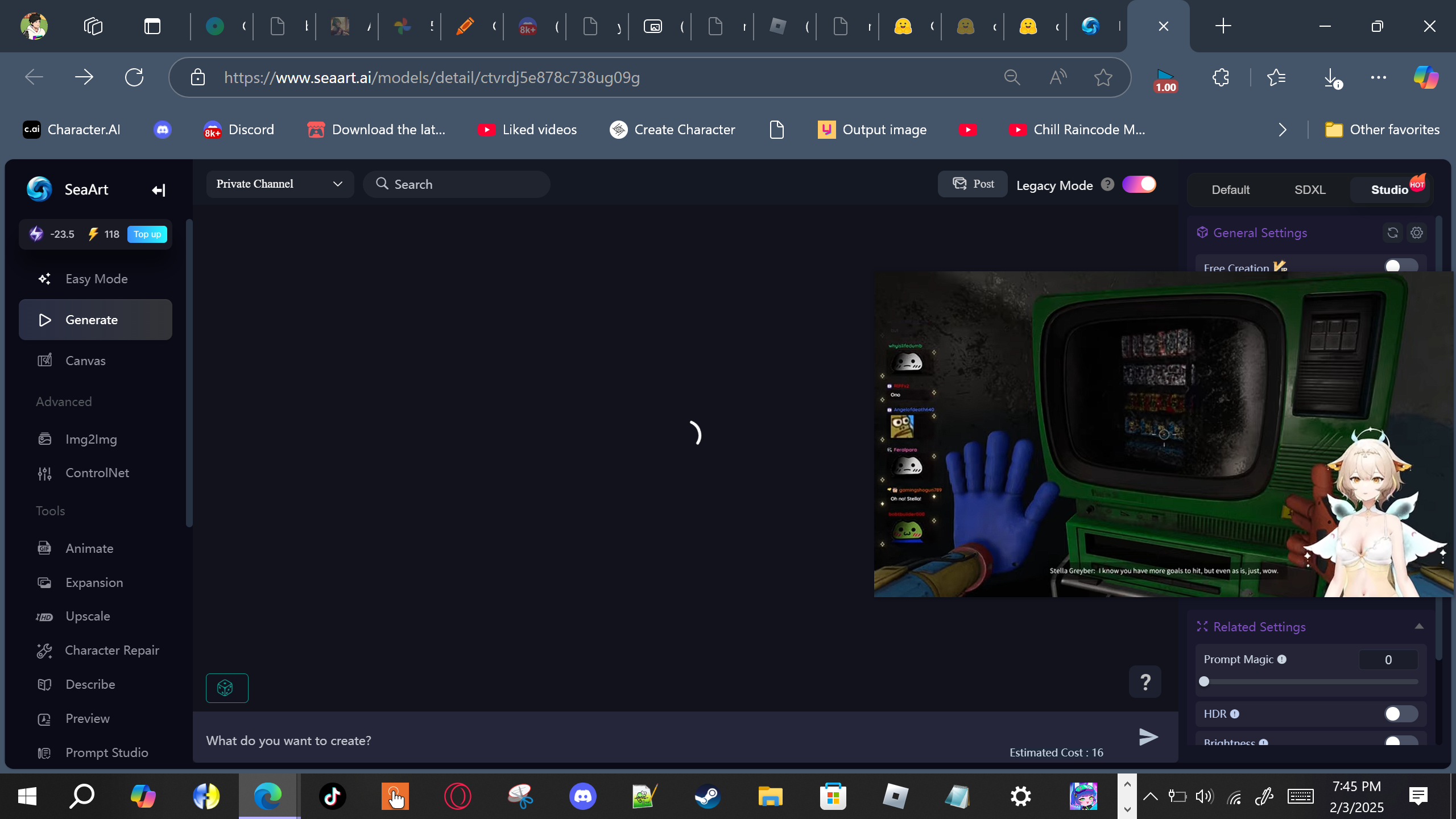Click the Prompt Magic value field
This screenshot has width=1456, height=819.
(1388, 660)
